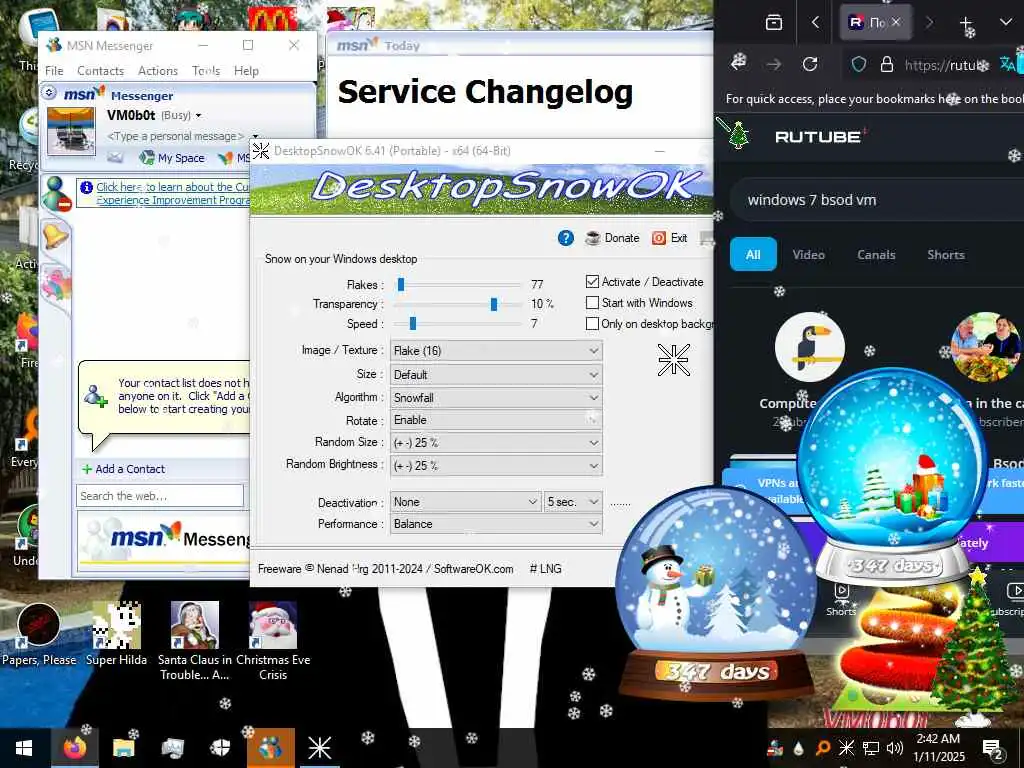Click the Donate label in DesktopSnowOK
Image resolution: width=1024 pixels, height=768 pixels.
pyautogui.click(x=622, y=238)
